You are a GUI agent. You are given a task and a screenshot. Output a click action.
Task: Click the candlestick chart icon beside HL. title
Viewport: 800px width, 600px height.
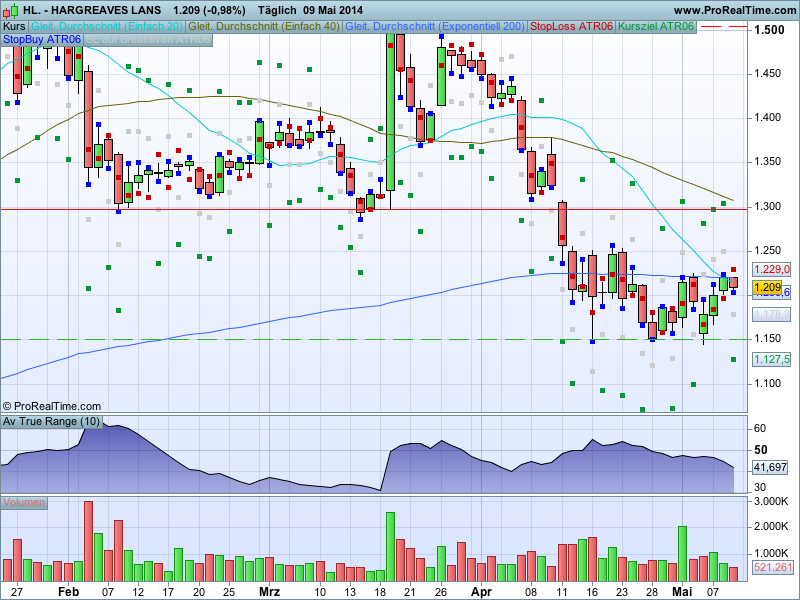point(10,9)
